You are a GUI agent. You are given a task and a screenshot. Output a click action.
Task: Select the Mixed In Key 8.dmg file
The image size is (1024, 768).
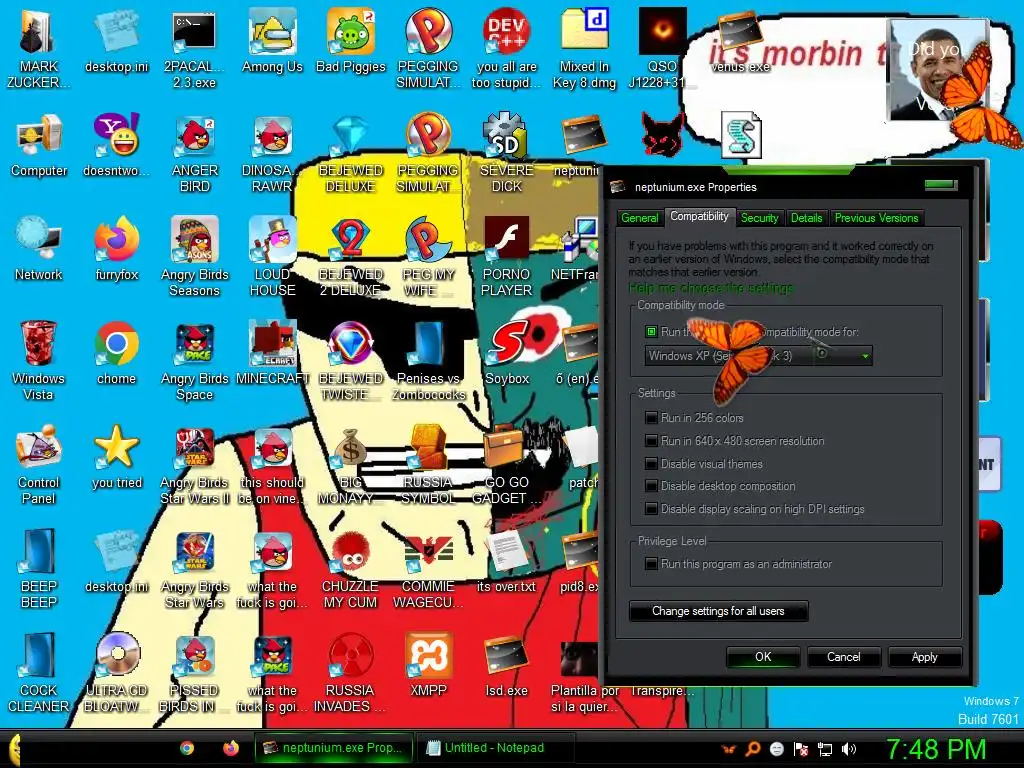[x=584, y=48]
